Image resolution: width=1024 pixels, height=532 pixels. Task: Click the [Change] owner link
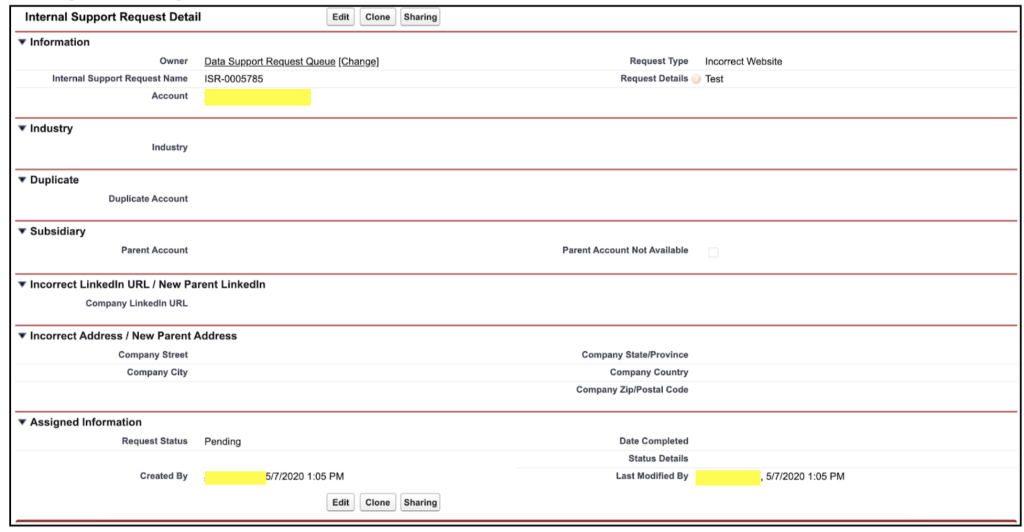click(359, 62)
